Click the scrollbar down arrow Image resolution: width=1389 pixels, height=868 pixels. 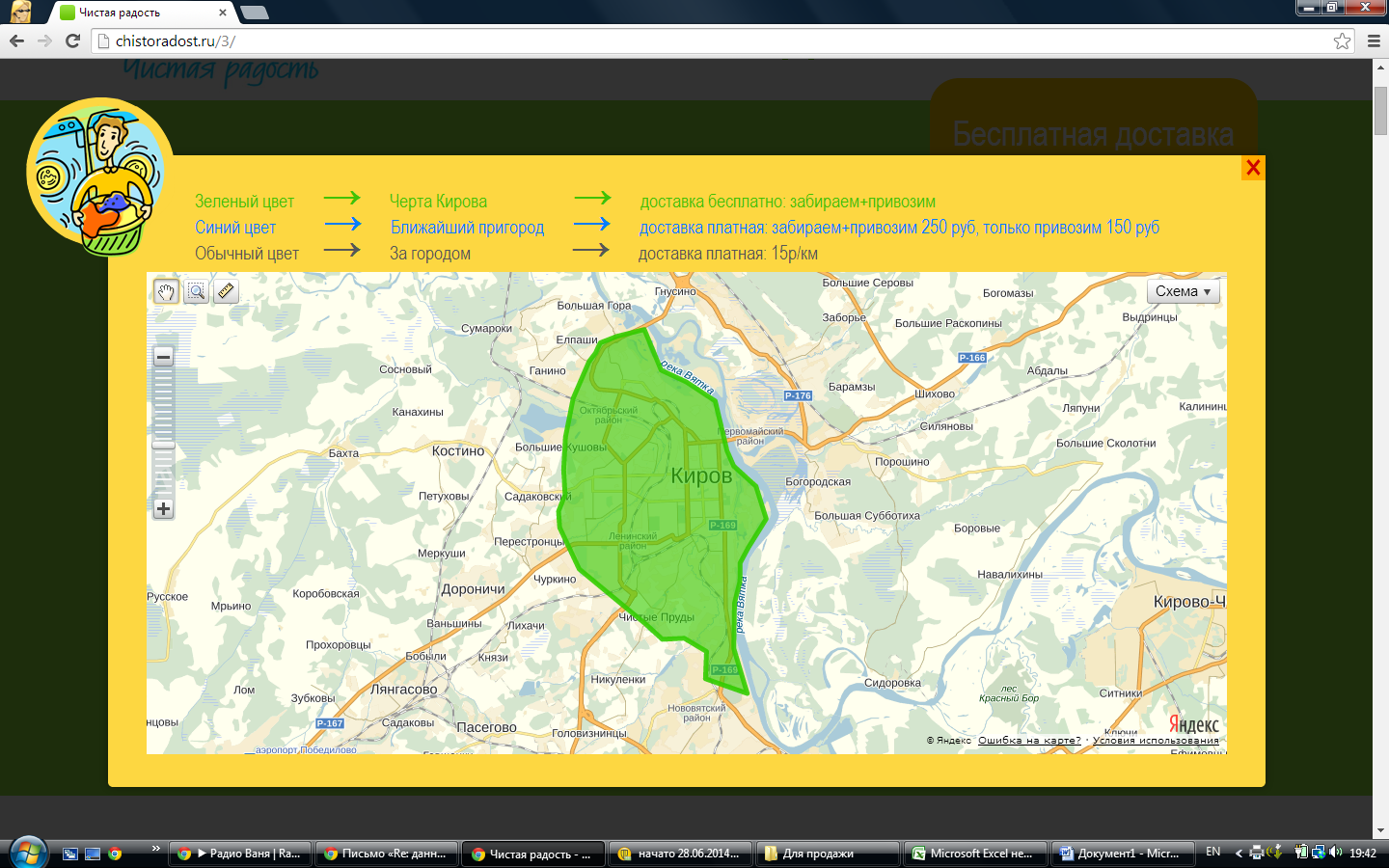1380,829
